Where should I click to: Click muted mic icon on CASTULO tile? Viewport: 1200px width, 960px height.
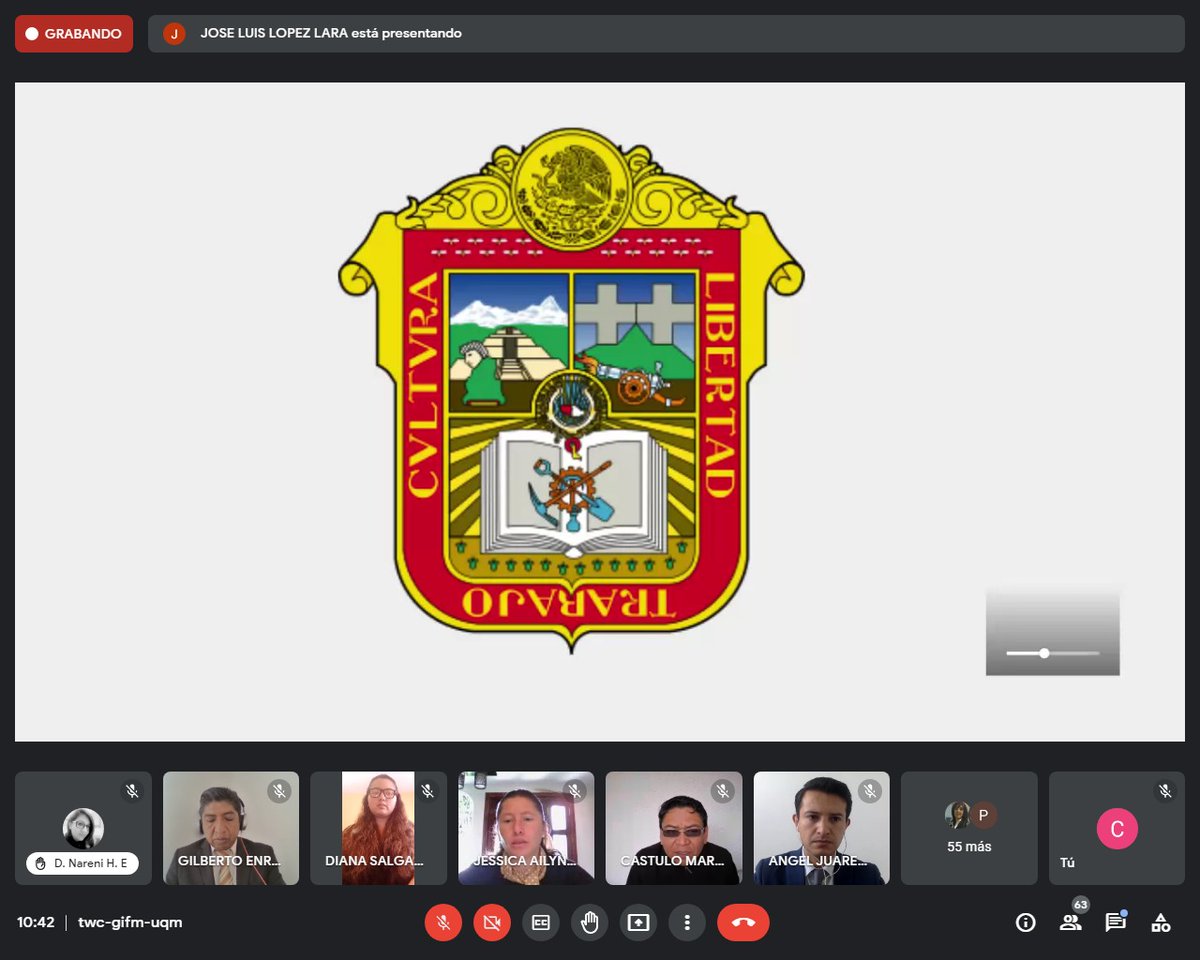coord(722,791)
